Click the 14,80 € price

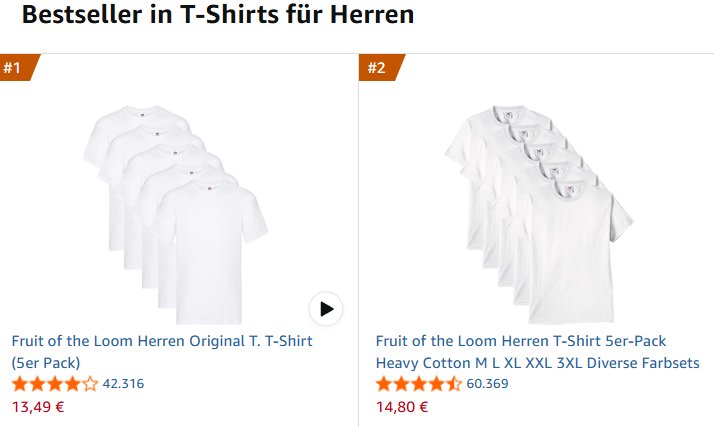tap(402, 407)
